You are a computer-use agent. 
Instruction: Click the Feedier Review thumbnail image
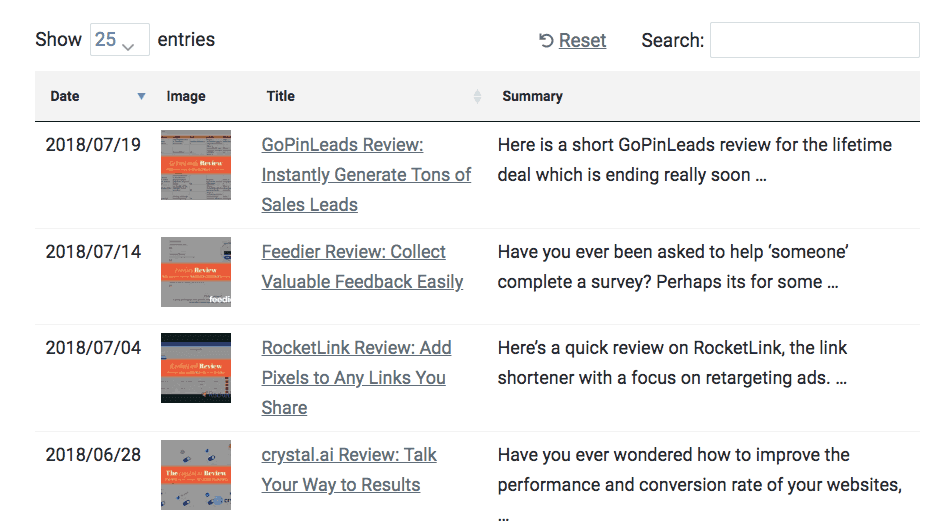(x=196, y=272)
